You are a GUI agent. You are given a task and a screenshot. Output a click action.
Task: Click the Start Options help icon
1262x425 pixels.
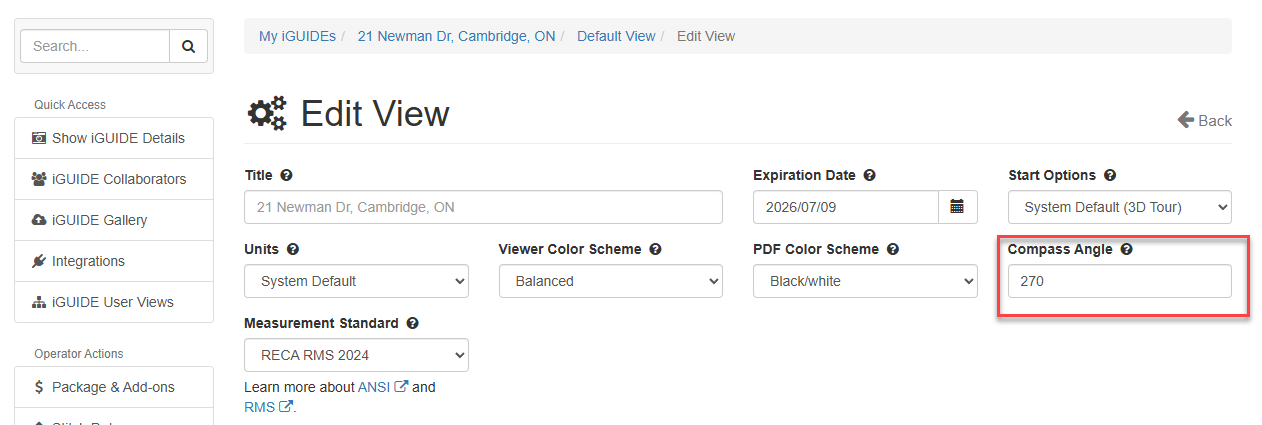coord(1111,175)
